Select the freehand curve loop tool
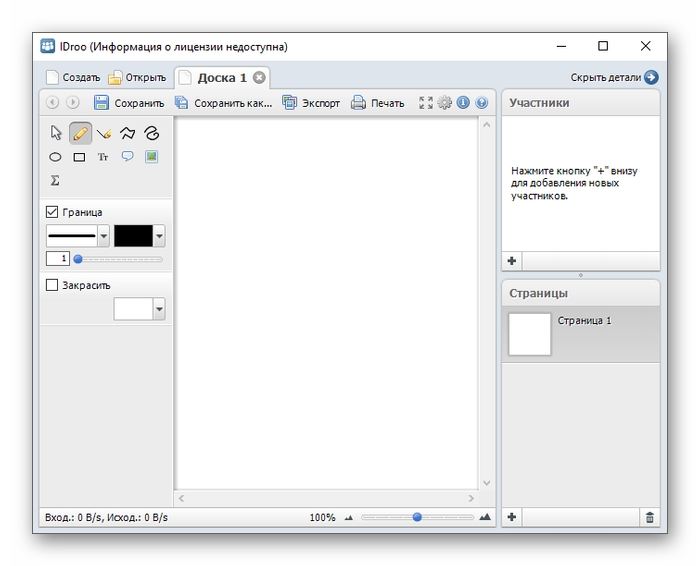 click(x=152, y=133)
